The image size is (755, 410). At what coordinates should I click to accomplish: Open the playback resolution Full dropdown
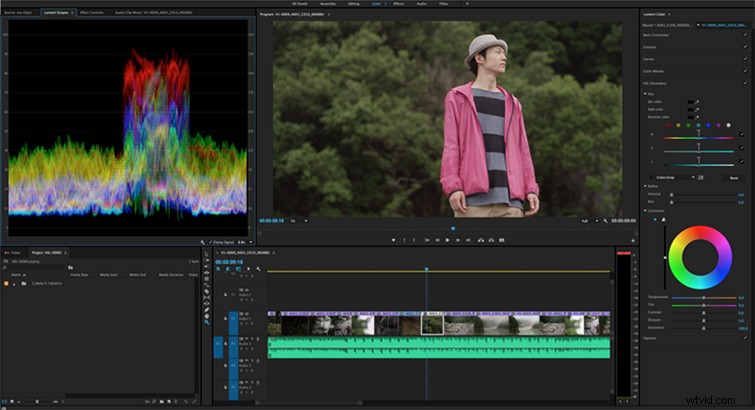[x=590, y=221]
